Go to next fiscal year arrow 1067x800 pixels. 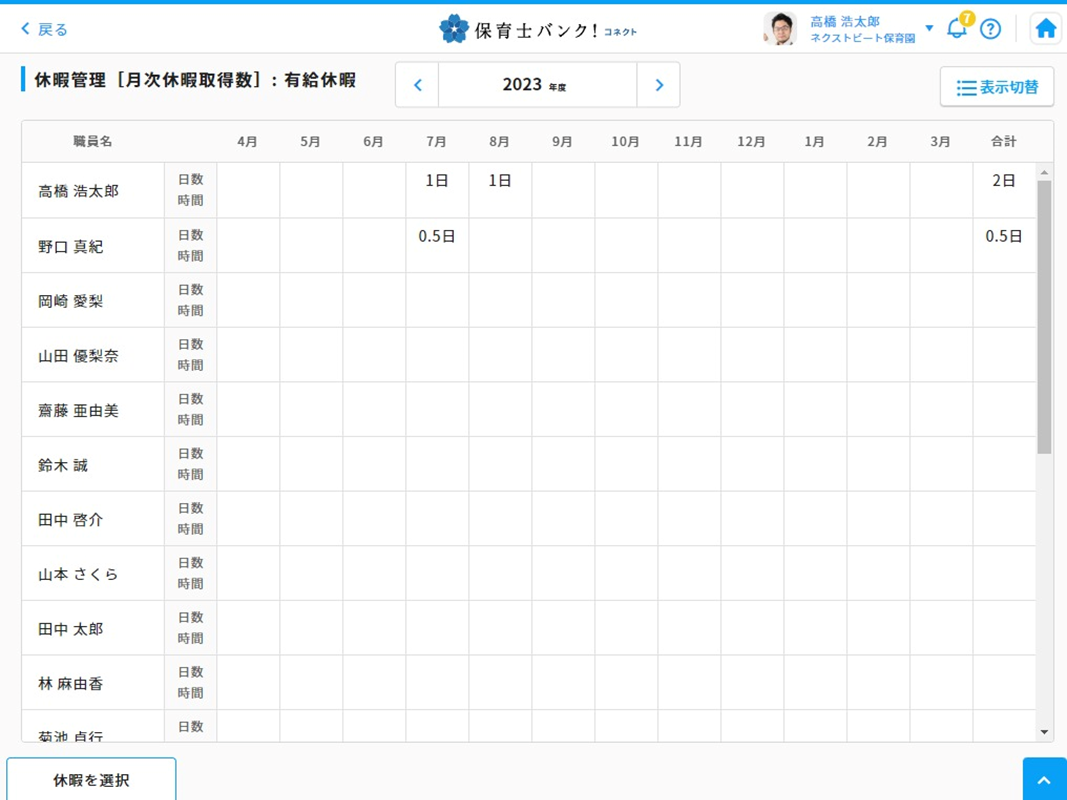point(658,85)
